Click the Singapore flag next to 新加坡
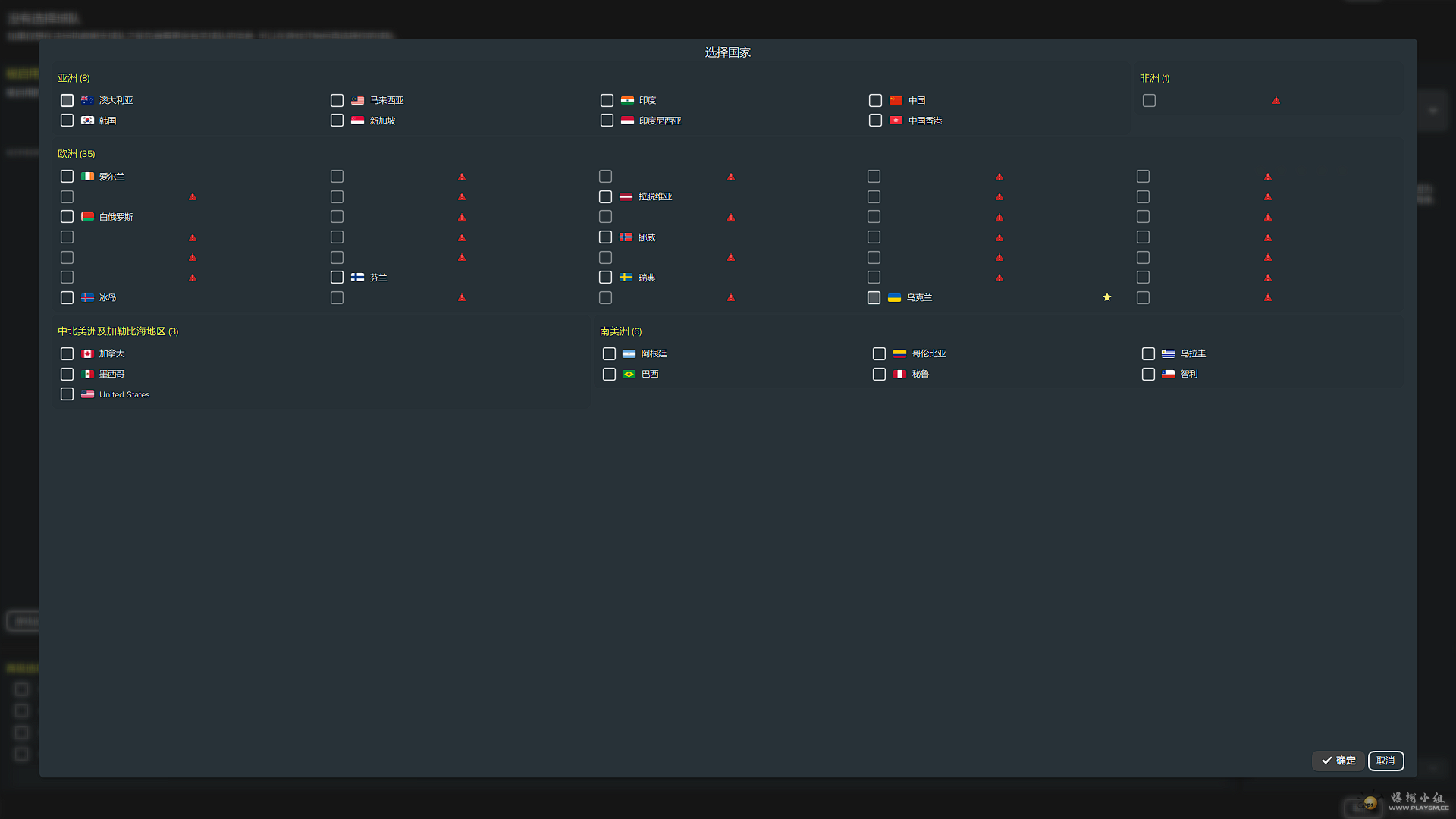 click(x=357, y=121)
